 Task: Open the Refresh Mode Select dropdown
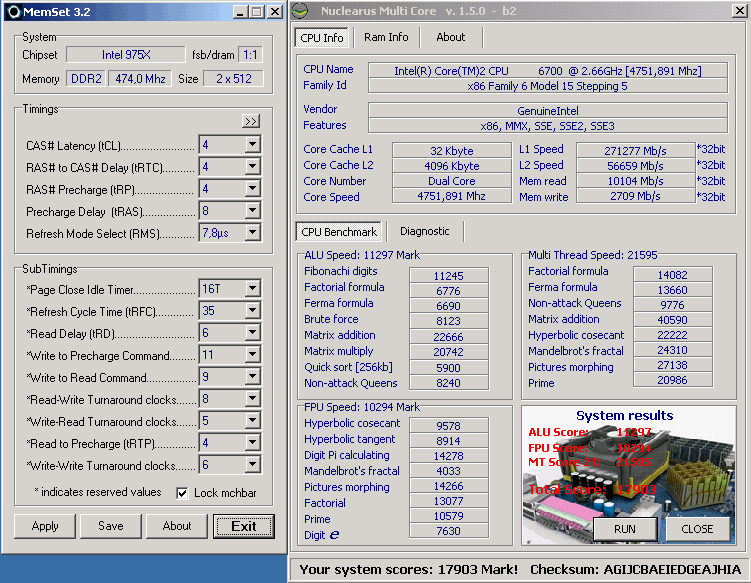tap(252, 232)
